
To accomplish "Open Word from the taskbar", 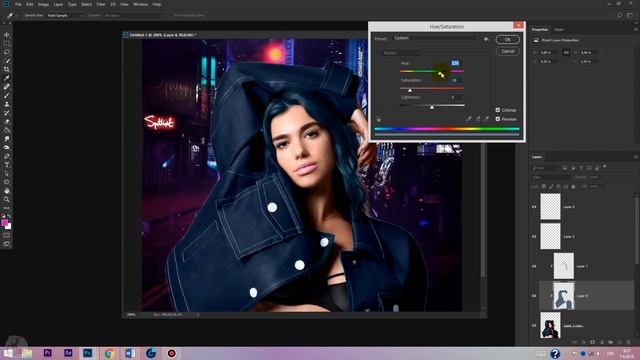I will coord(130,353).
